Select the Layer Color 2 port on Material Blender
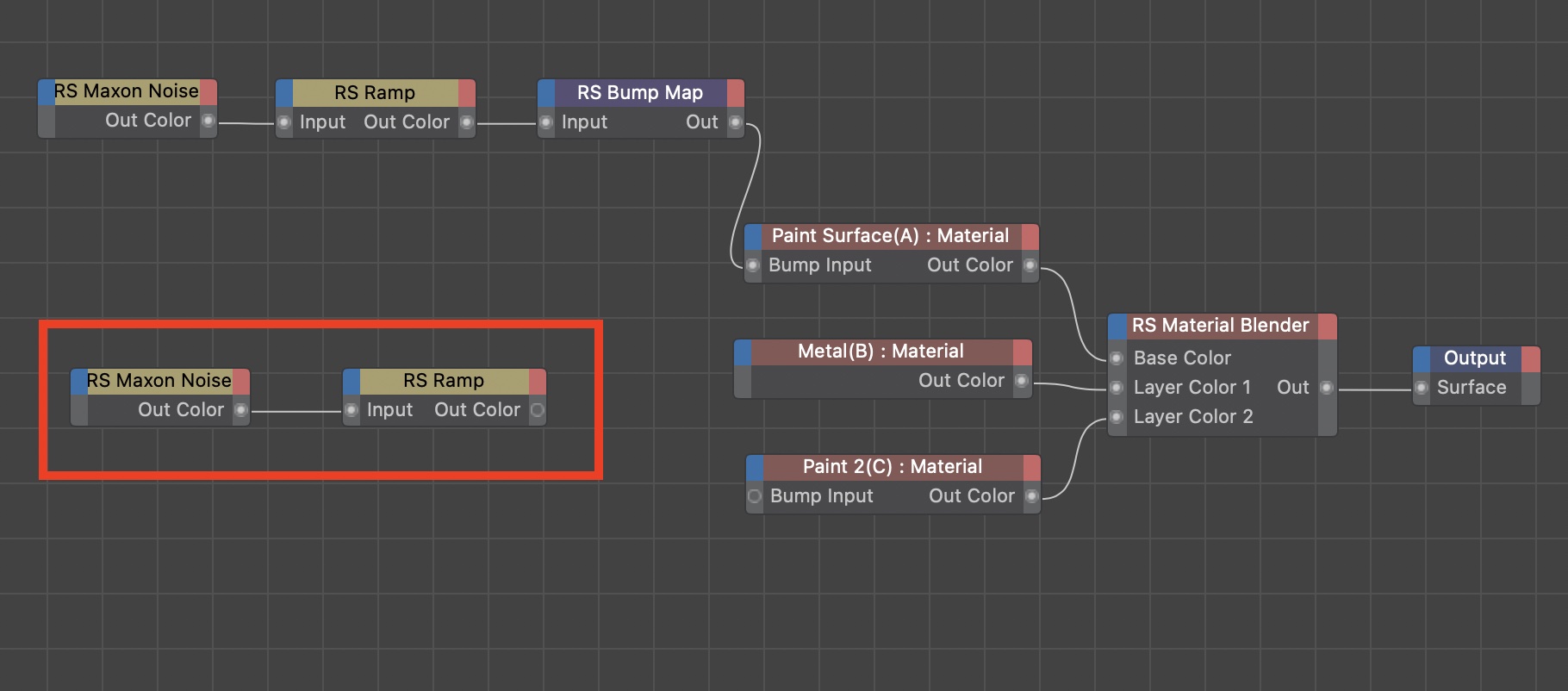The height and width of the screenshot is (691, 1568). (x=1117, y=417)
